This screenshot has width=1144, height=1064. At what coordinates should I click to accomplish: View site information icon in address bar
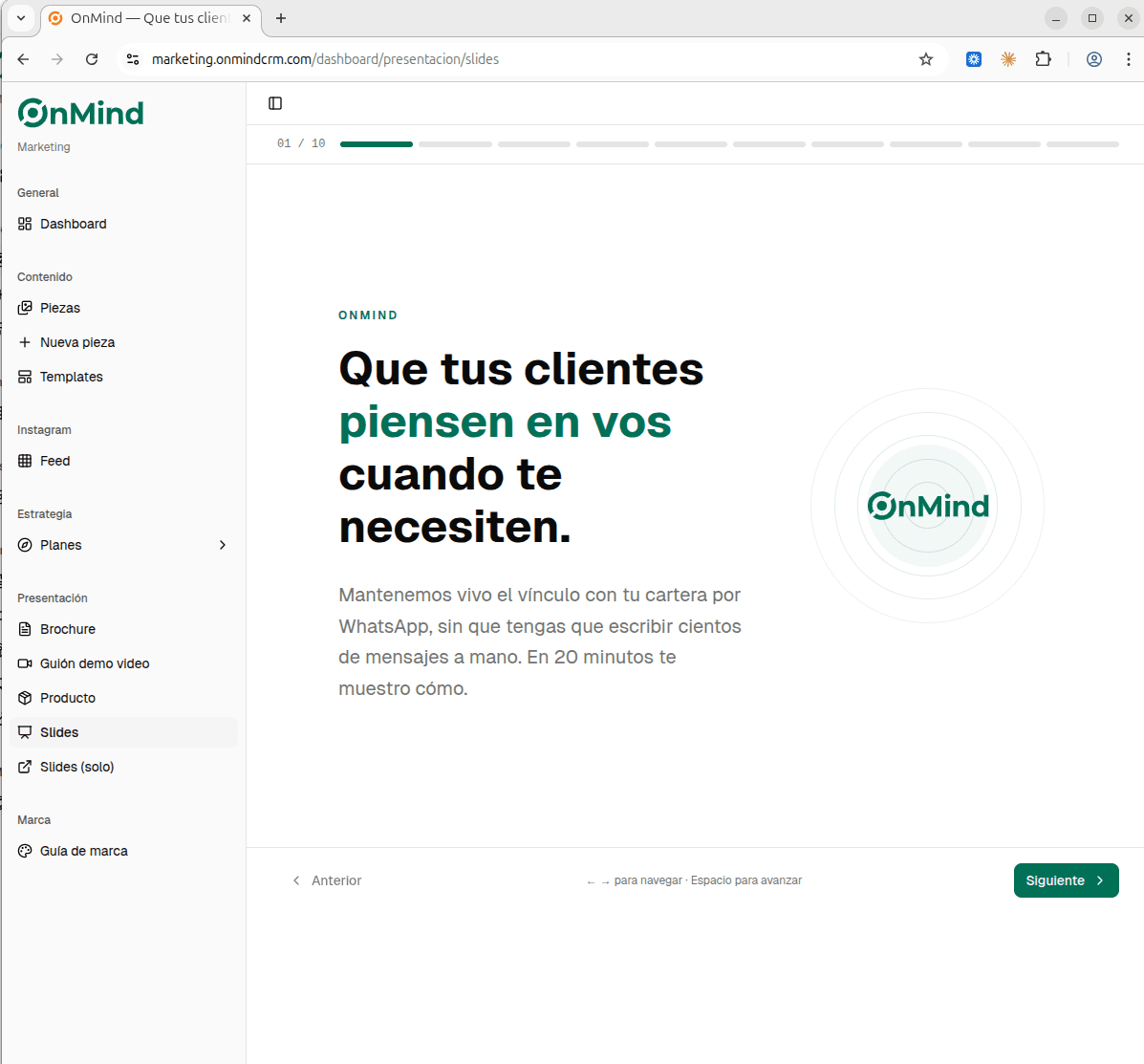133,59
